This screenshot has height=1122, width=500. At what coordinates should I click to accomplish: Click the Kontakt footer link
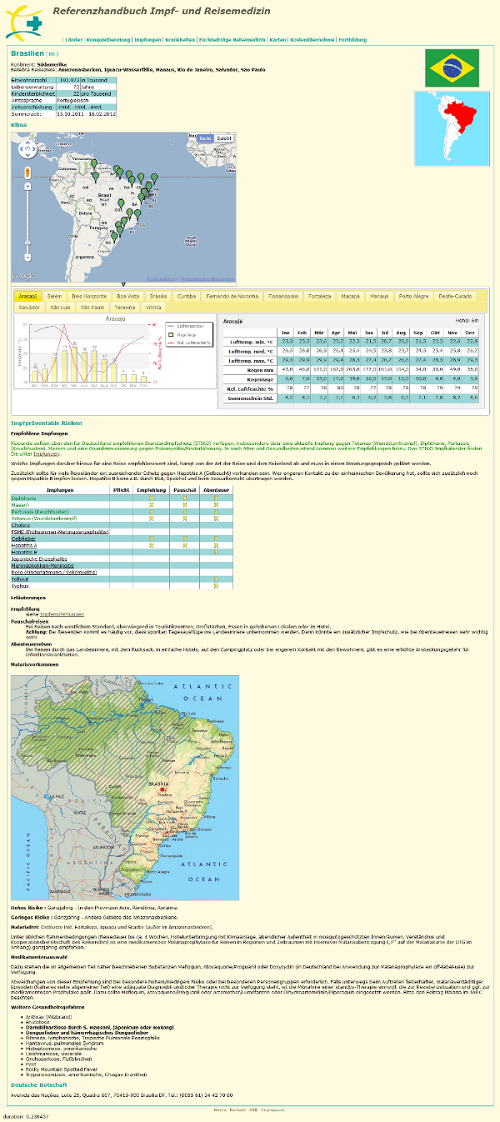coord(236,1108)
